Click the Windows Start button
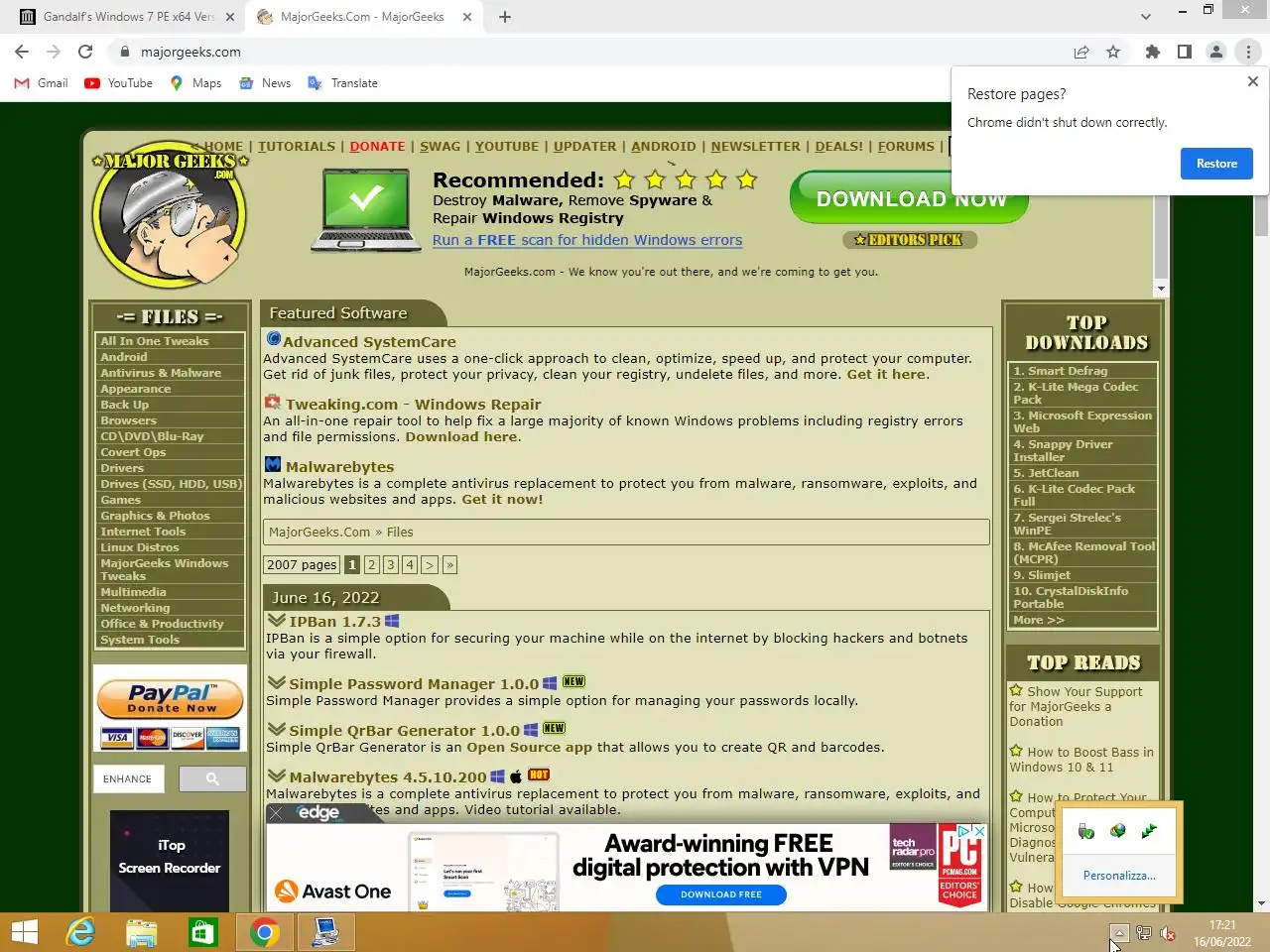This screenshot has width=1270, height=952. click(x=25, y=932)
